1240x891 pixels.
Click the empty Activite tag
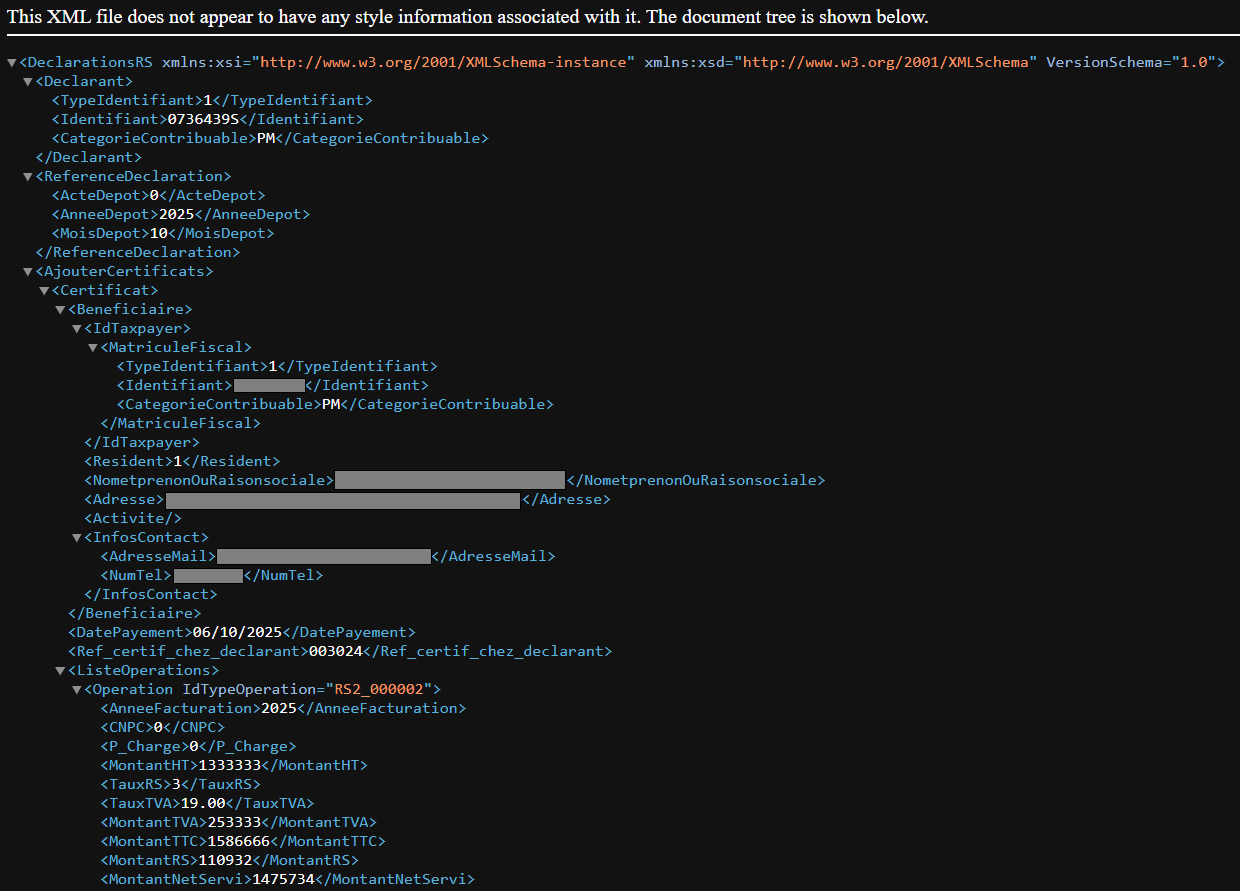(x=133, y=519)
